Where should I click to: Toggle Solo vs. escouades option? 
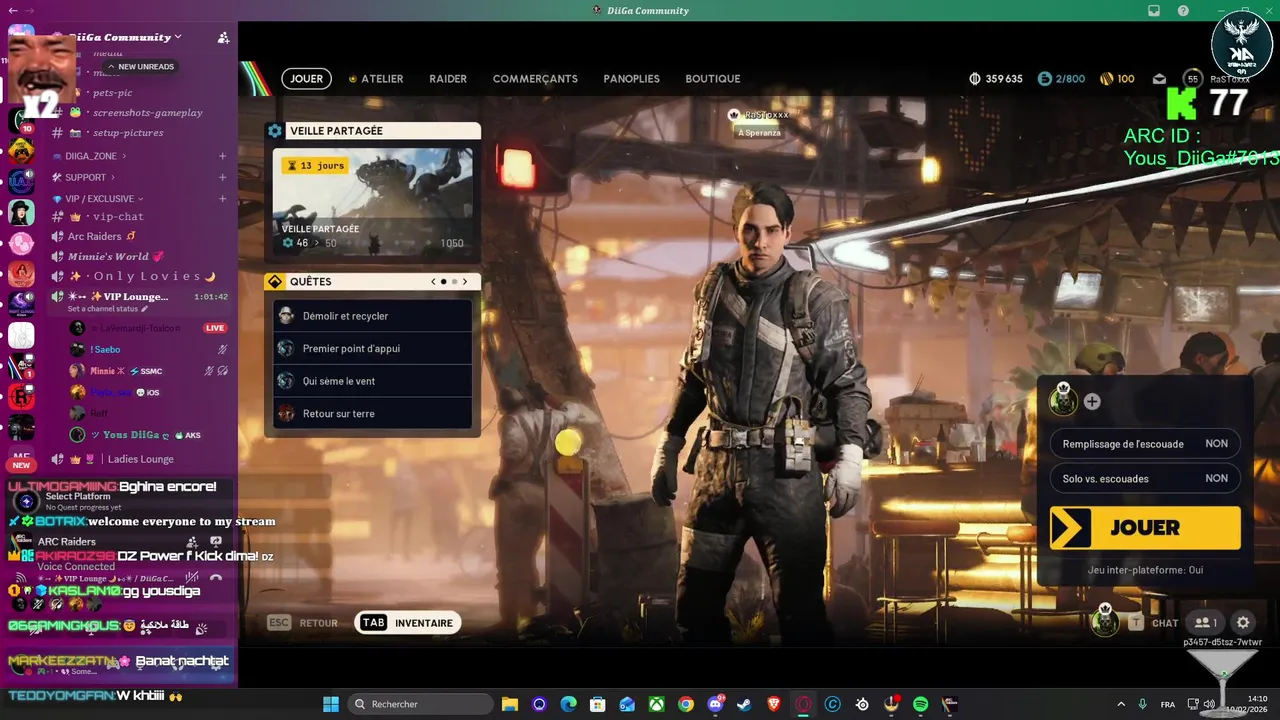coord(1145,478)
